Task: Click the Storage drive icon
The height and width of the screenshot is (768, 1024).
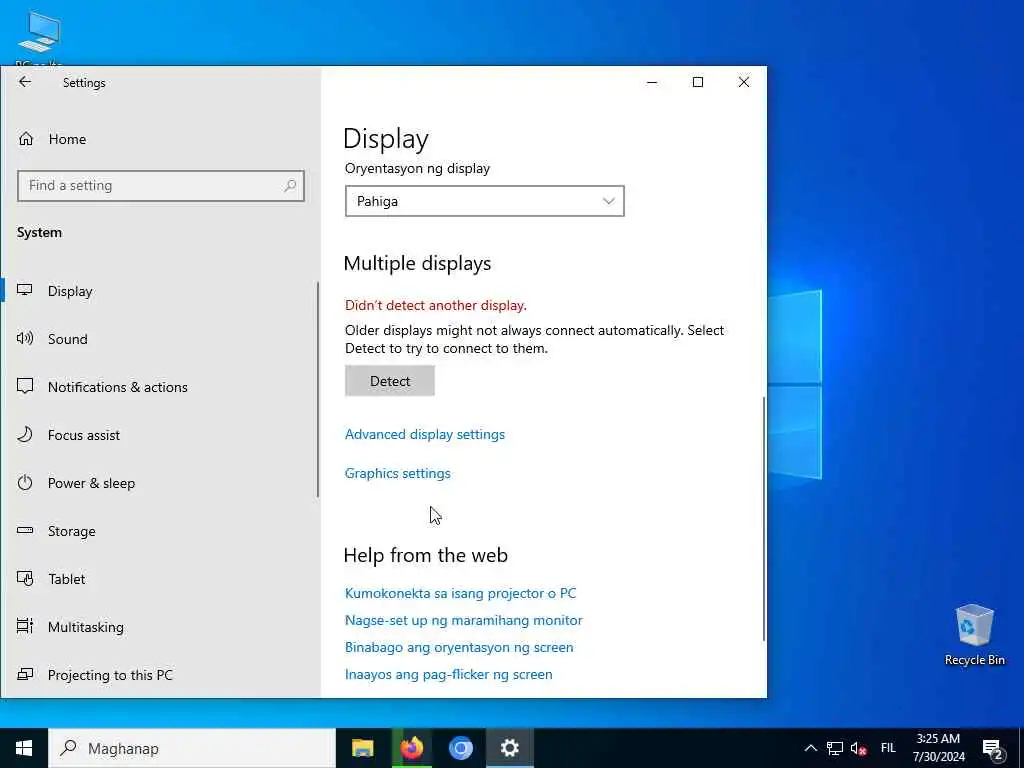Action: click(25, 530)
